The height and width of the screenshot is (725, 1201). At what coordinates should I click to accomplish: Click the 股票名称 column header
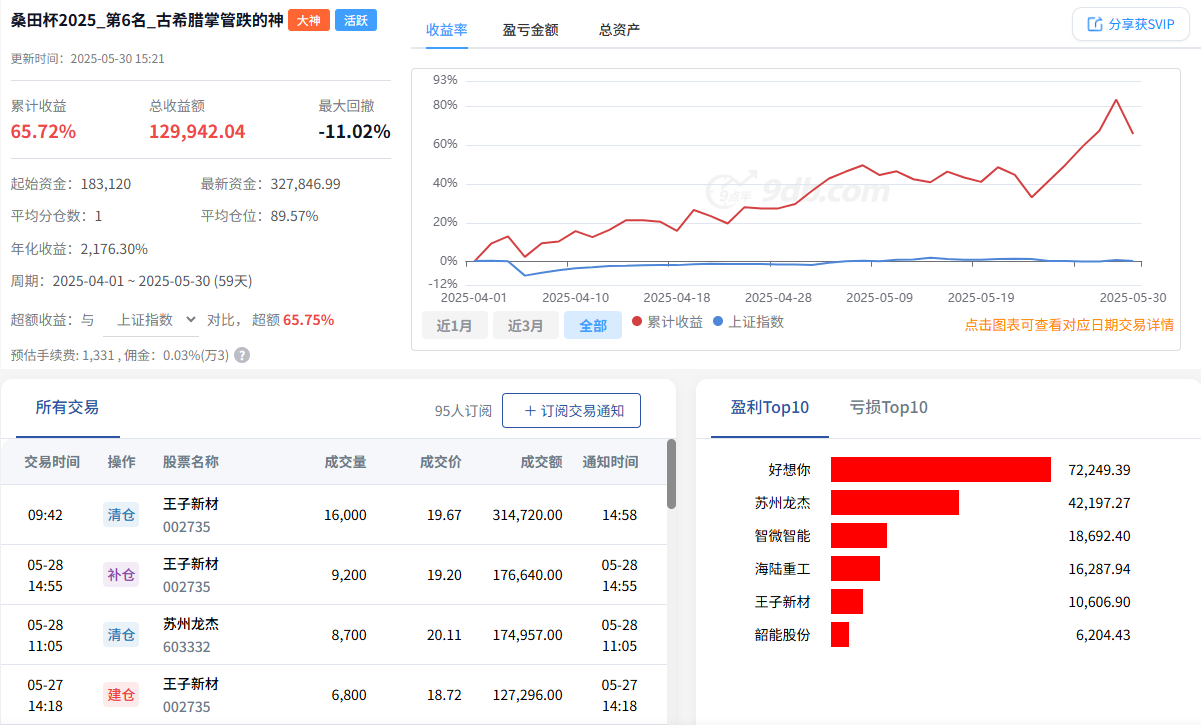[191, 462]
